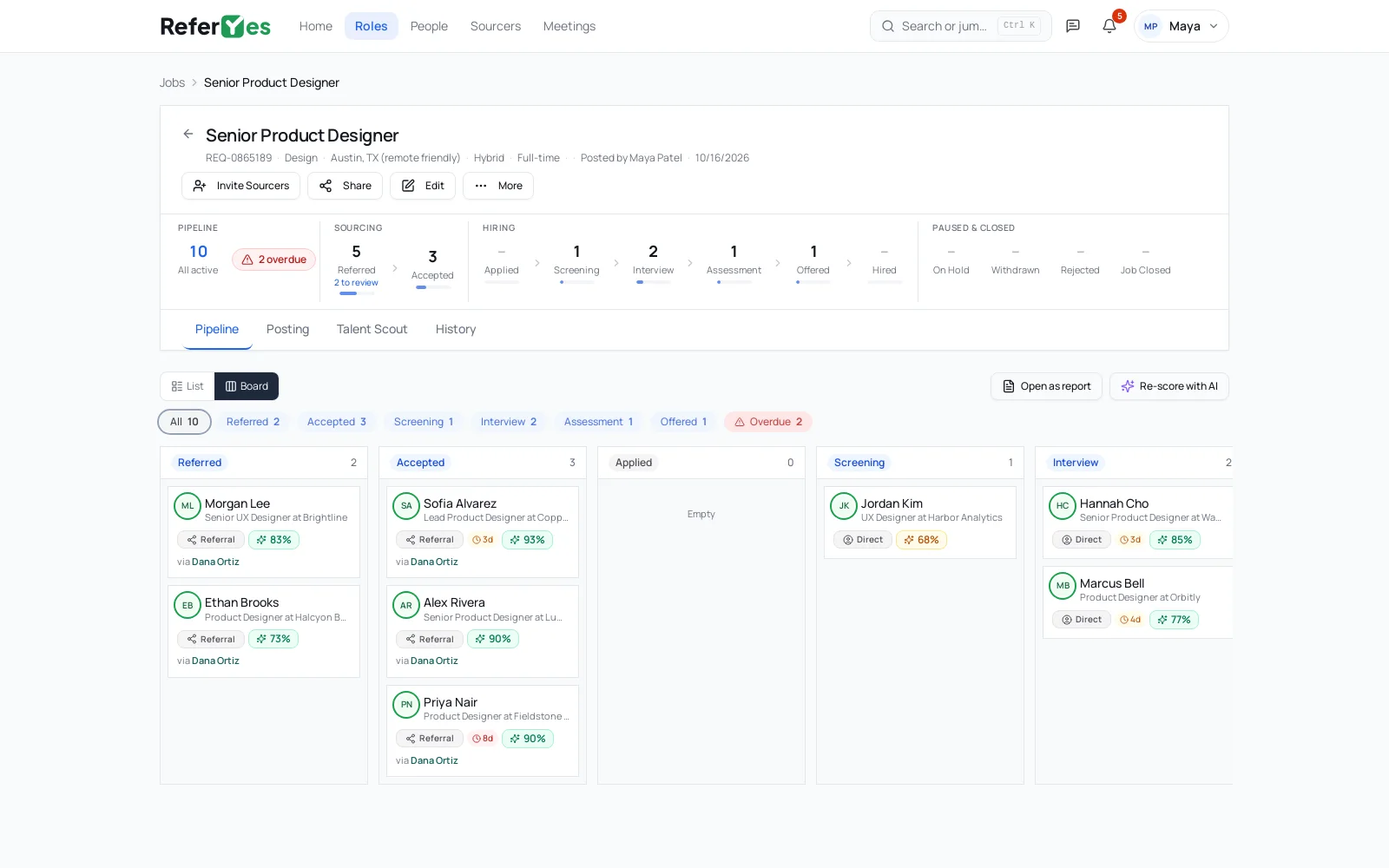Viewport: 1389px width, 868px height.
Task: Click Morgan Lee's ML avatar
Action: (x=188, y=506)
